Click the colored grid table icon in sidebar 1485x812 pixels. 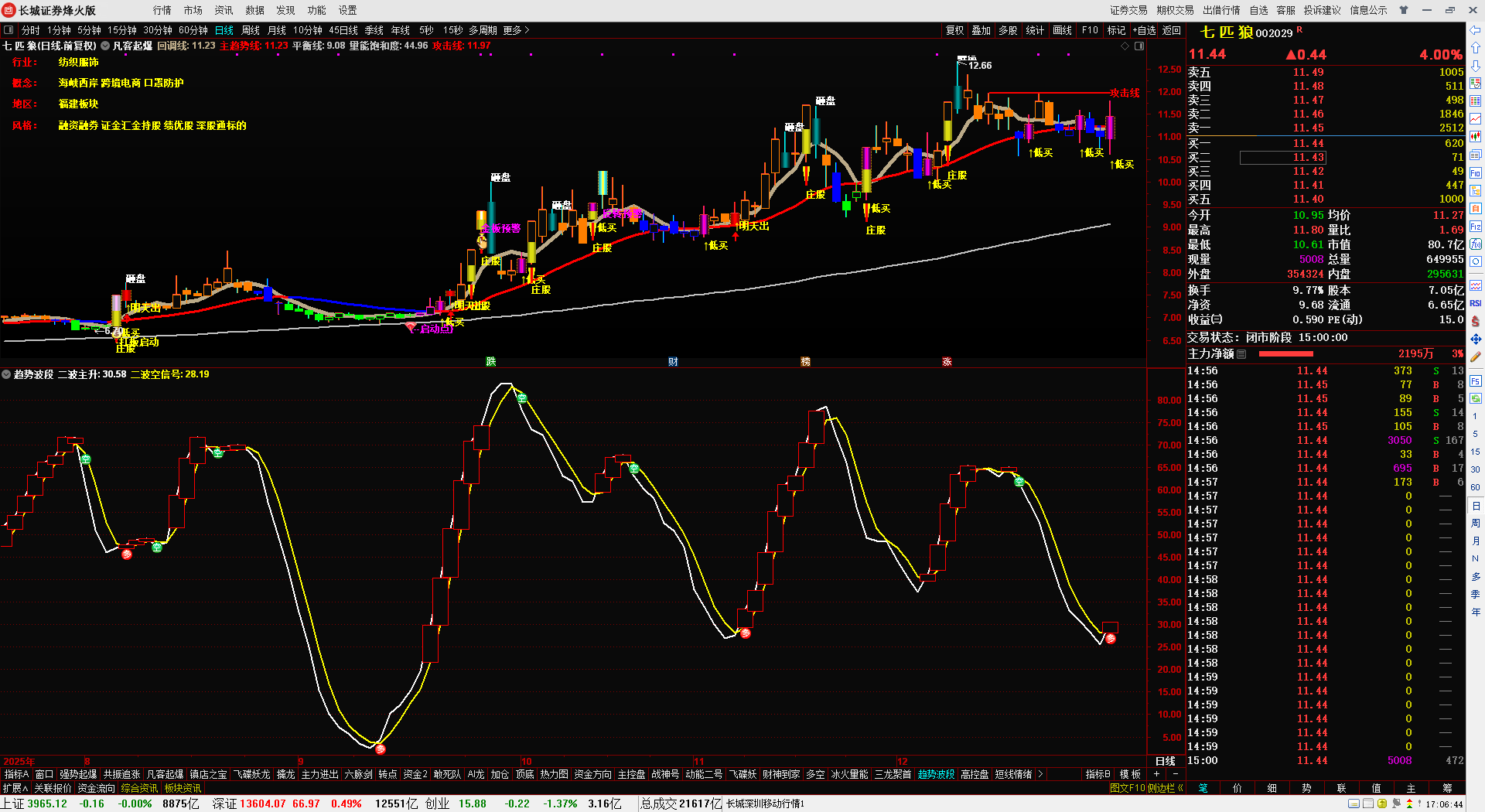coord(1476,101)
